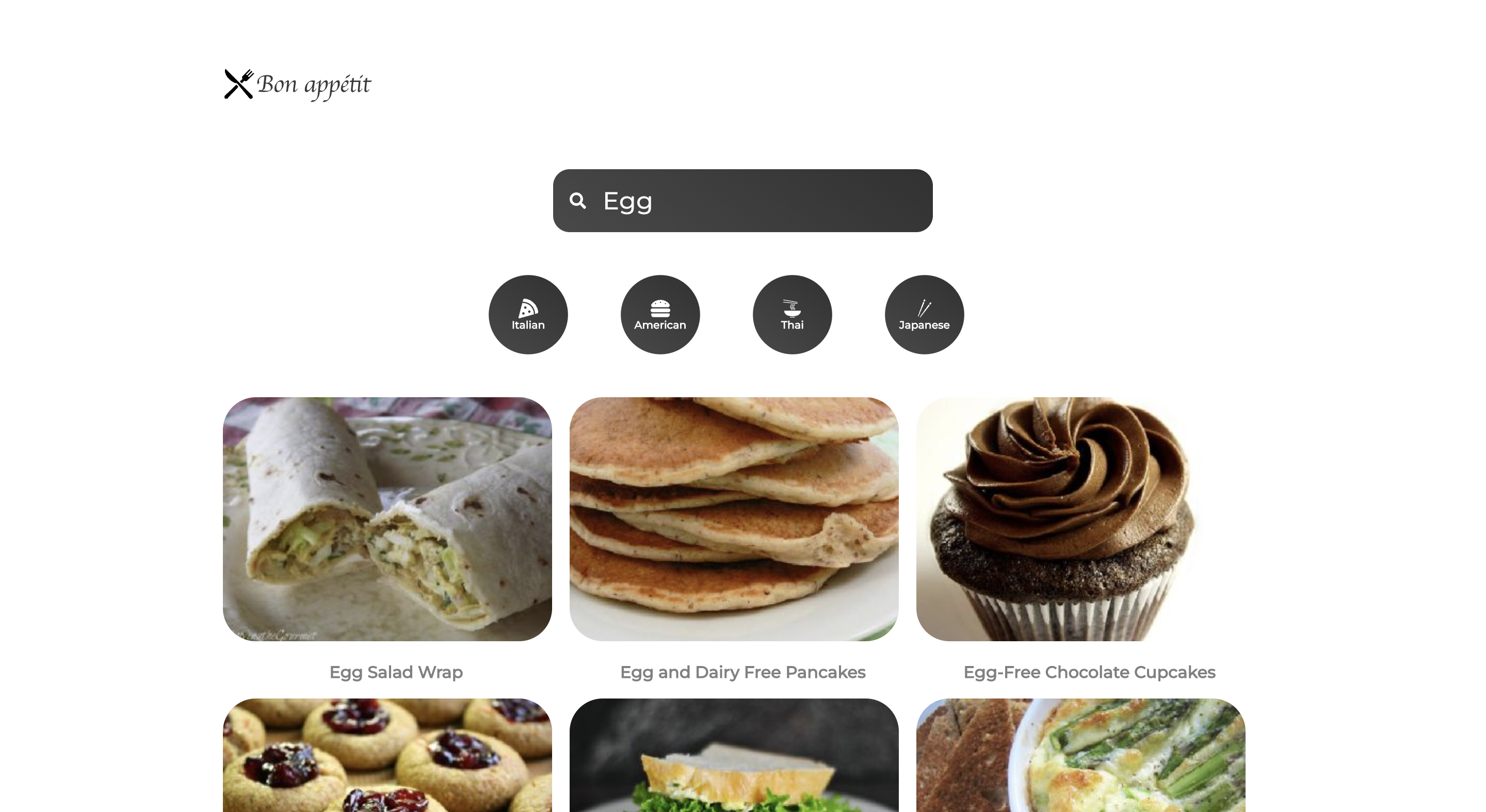Click the fork and knife logo icon
The height and width of the screenshot is (812, 1486).
point(238,83)
